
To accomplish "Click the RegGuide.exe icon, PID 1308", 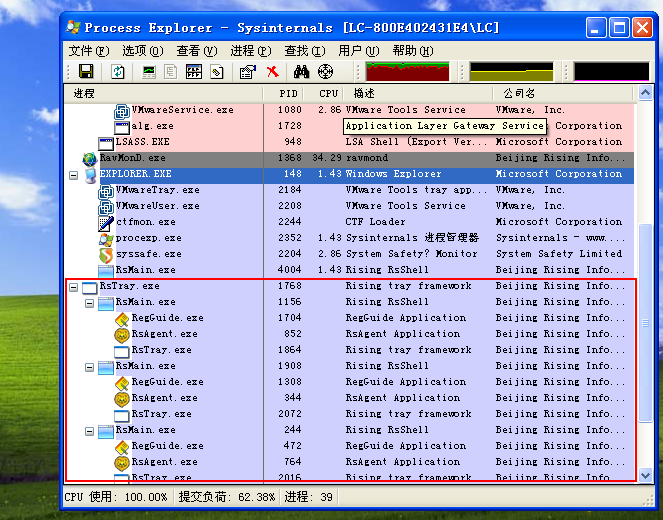I will [x=122, y=383].
